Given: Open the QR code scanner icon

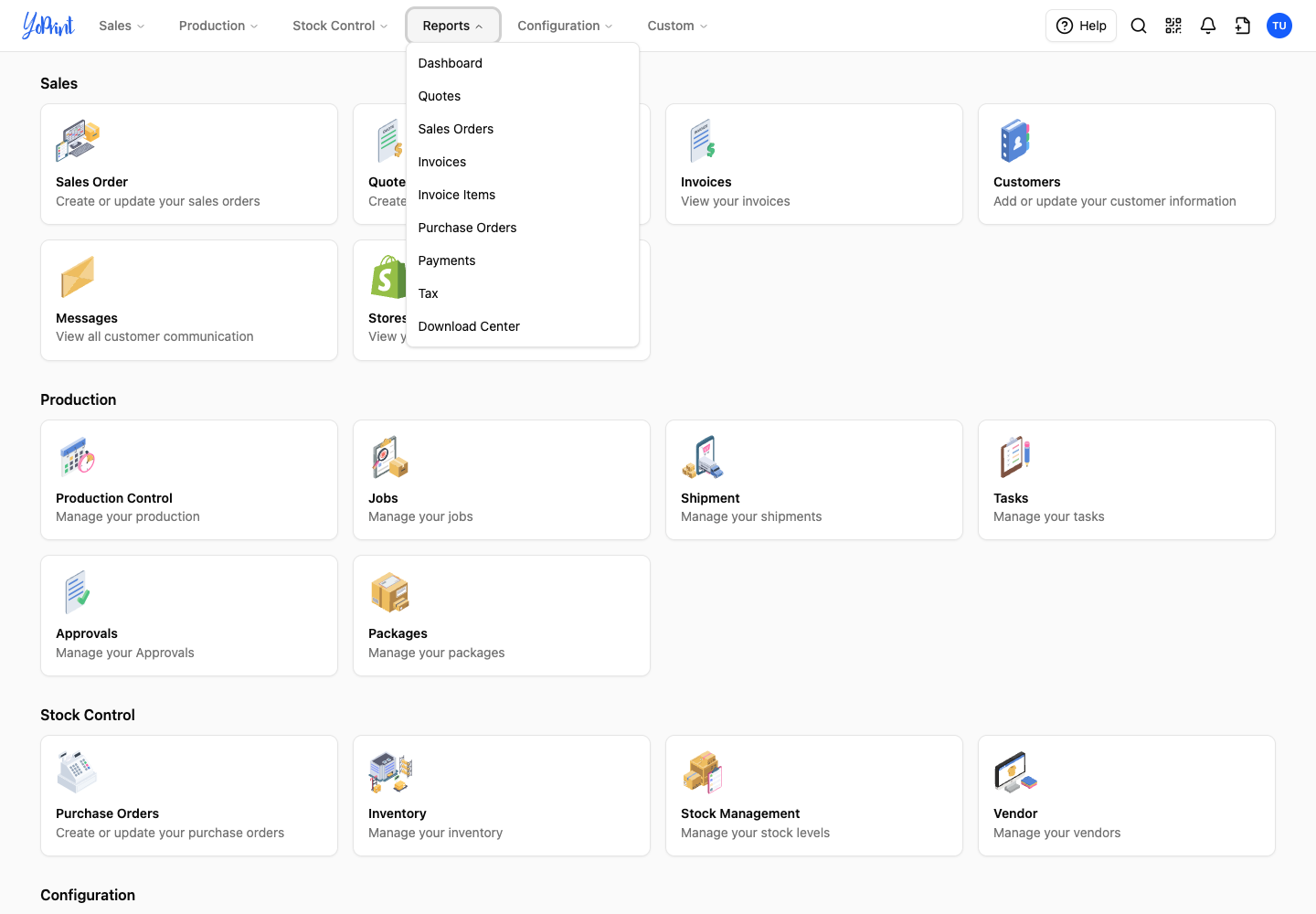Looking at the screenshot, I should (x=1173, y=26).
